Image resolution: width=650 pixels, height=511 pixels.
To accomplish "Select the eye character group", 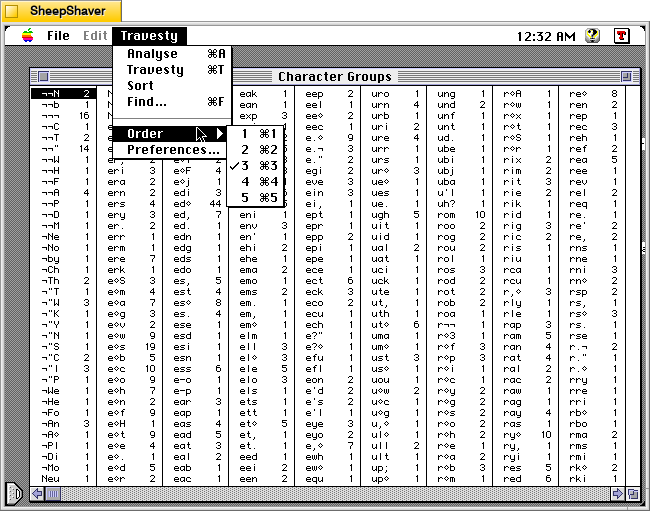I will coord(327,424).
